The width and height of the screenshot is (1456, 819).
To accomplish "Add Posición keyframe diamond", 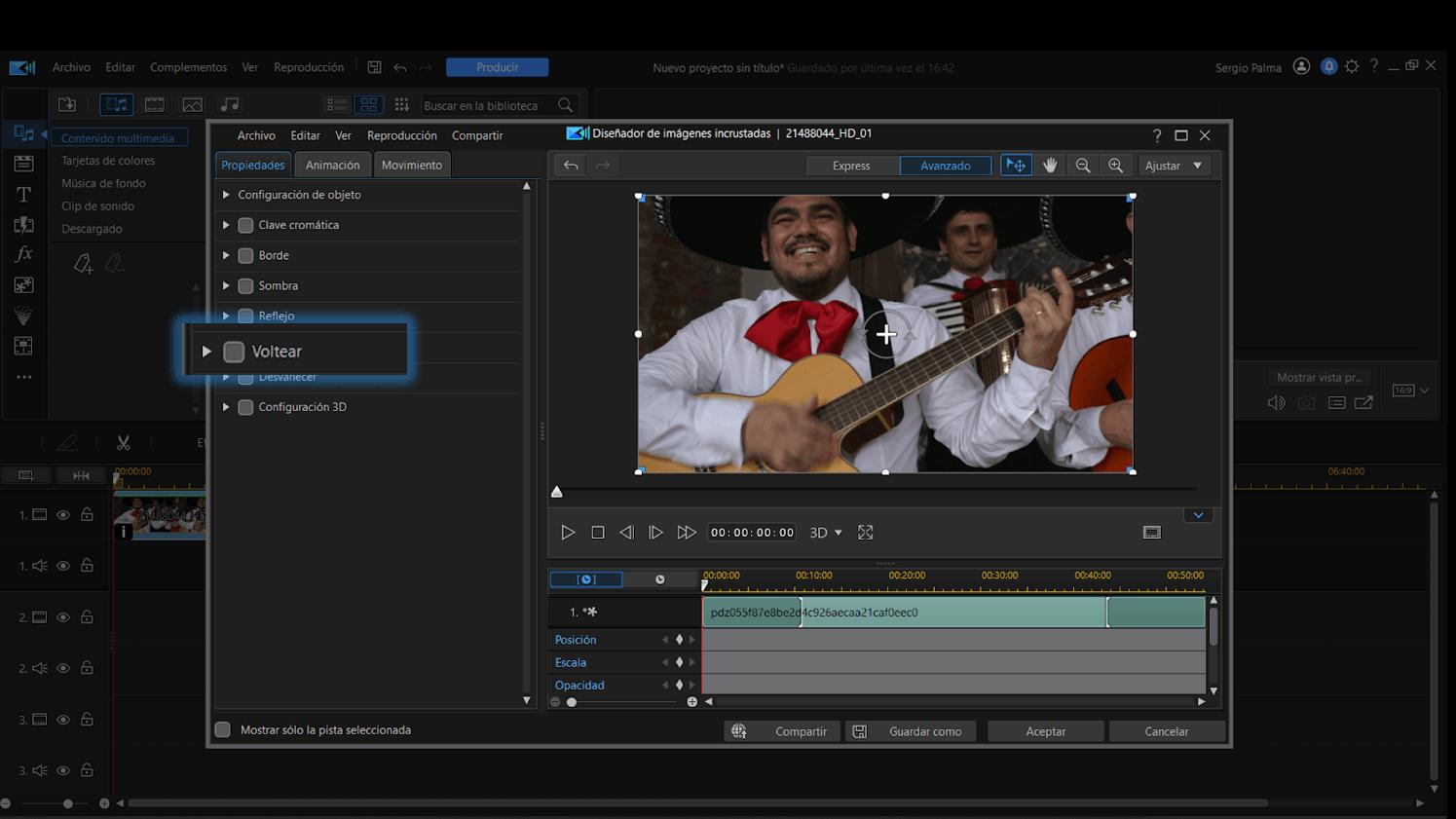I will pos(679,640).
